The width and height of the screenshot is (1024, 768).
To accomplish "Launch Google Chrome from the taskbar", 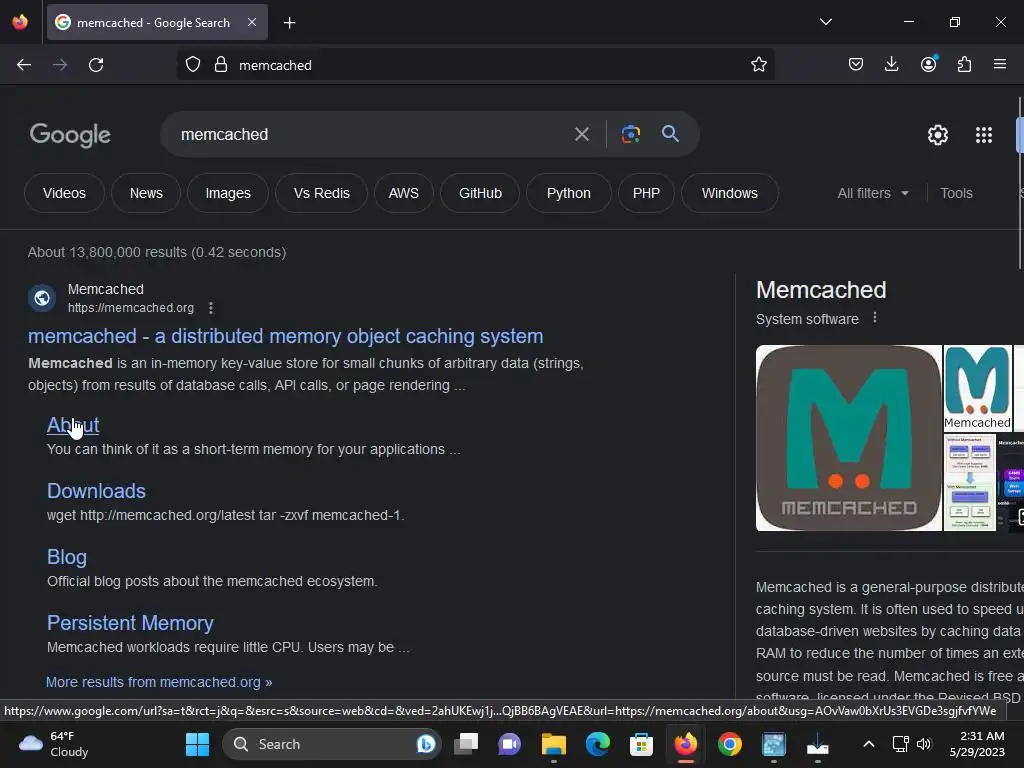I will click(729, 744).
